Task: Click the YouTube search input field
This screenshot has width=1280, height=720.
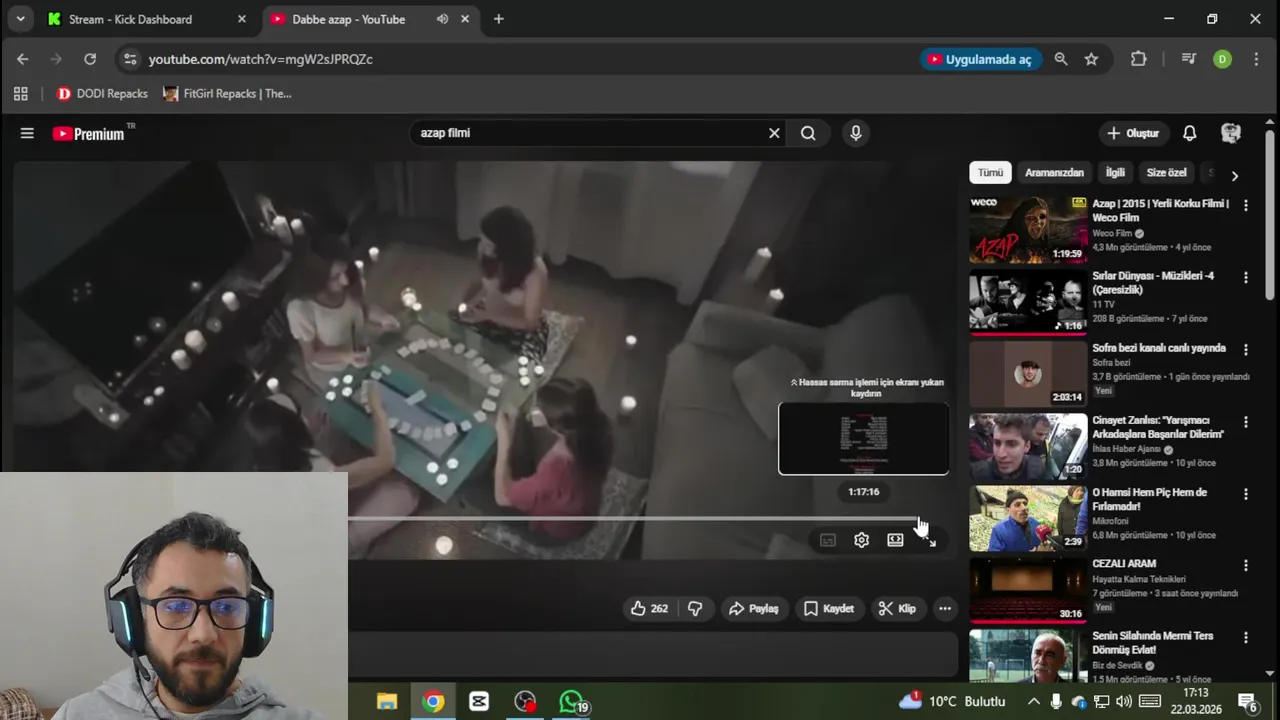Action: [x=588, y=133]
